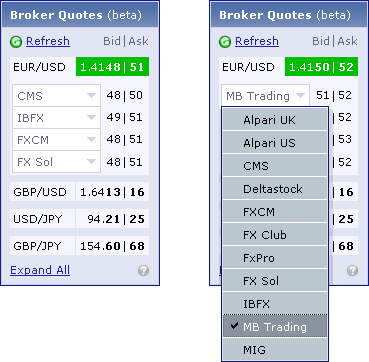This screenshot has width=369, height=362.
Task: Select the checked MB Trading entry
Action: (275, 327)
